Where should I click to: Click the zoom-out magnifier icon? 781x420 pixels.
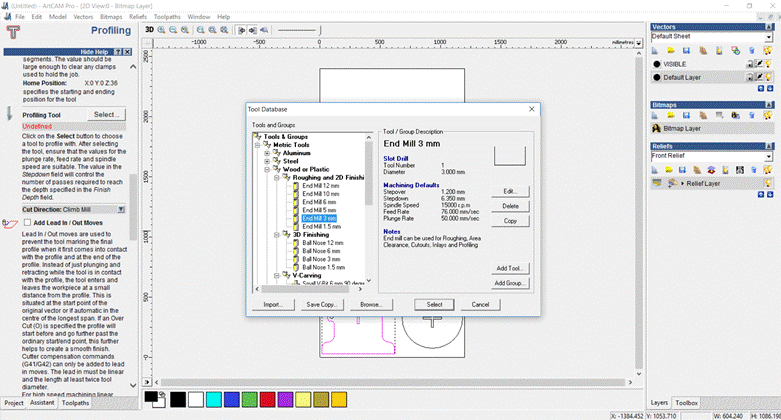pyautogui.click(x=173, y=30)
